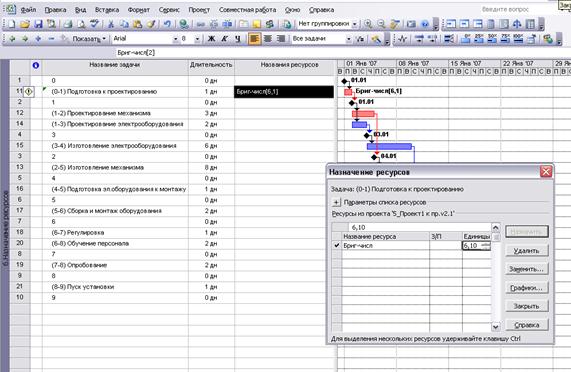Open the Формат menu
This screenshot has width=571, height=372.
pyautogui.click(x=138, y=10)
